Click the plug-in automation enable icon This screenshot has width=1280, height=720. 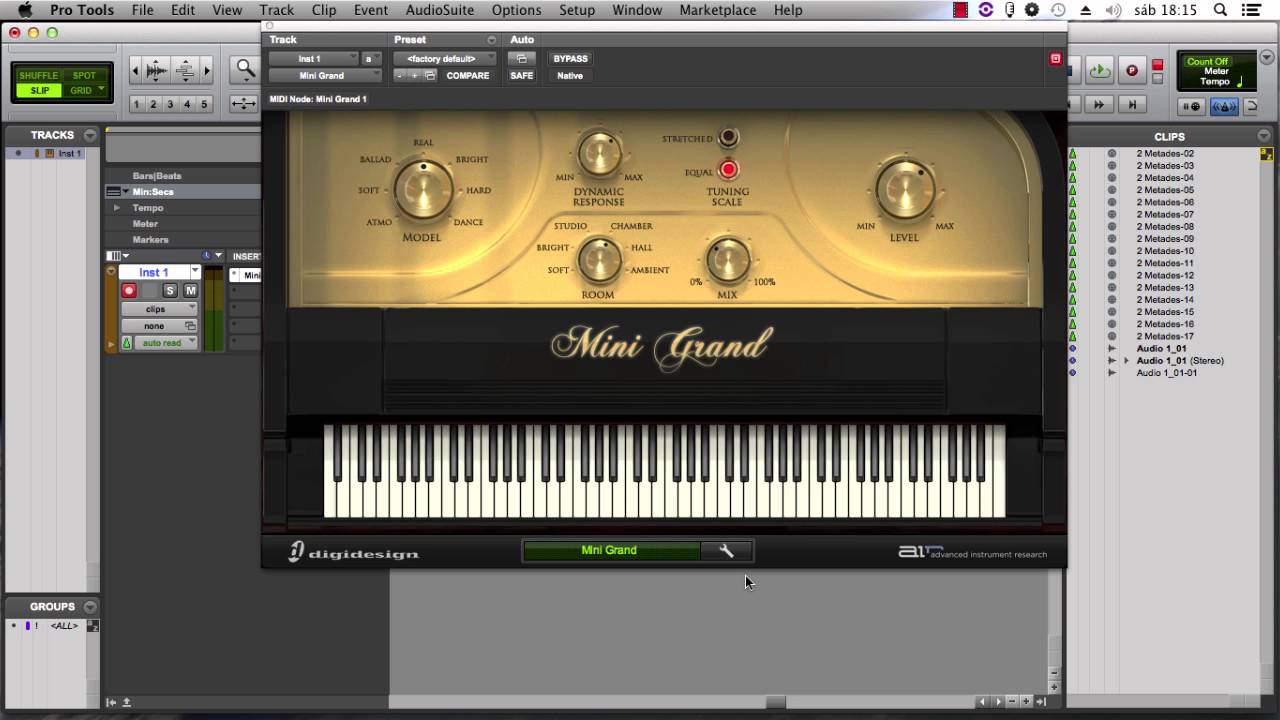(521, 59)
